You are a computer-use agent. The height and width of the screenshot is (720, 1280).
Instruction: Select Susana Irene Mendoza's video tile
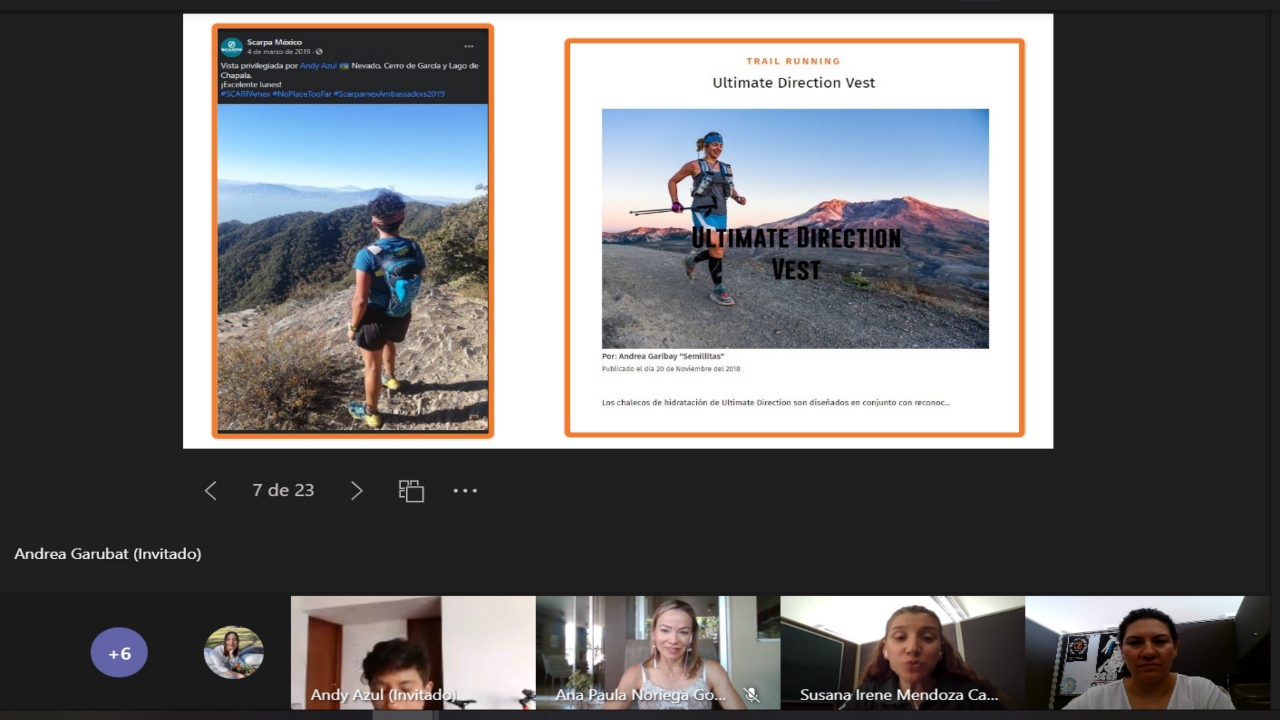pyautogui.click(x=903, y=653)
